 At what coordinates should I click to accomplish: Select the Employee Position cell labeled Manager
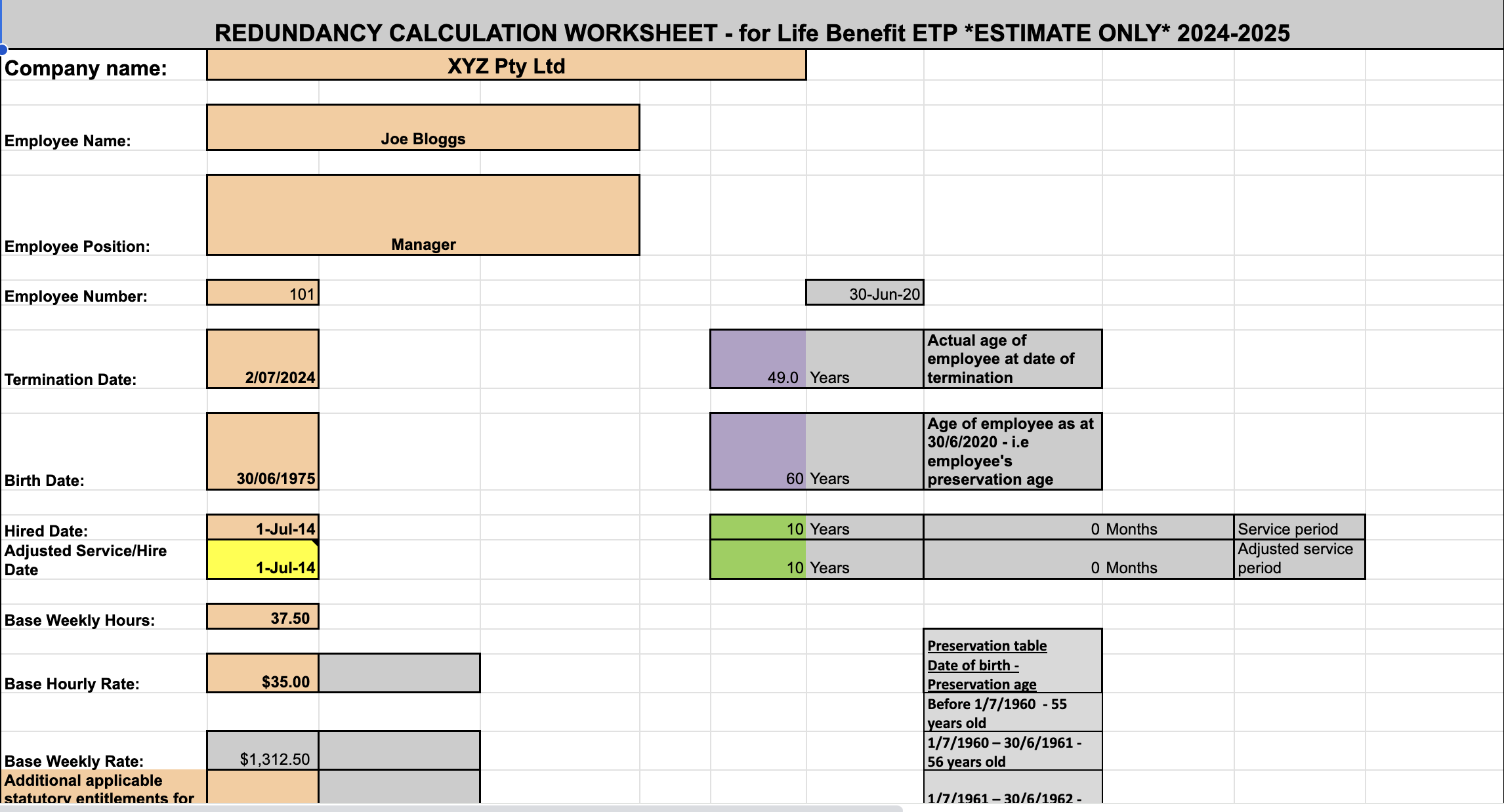(423, 216)
